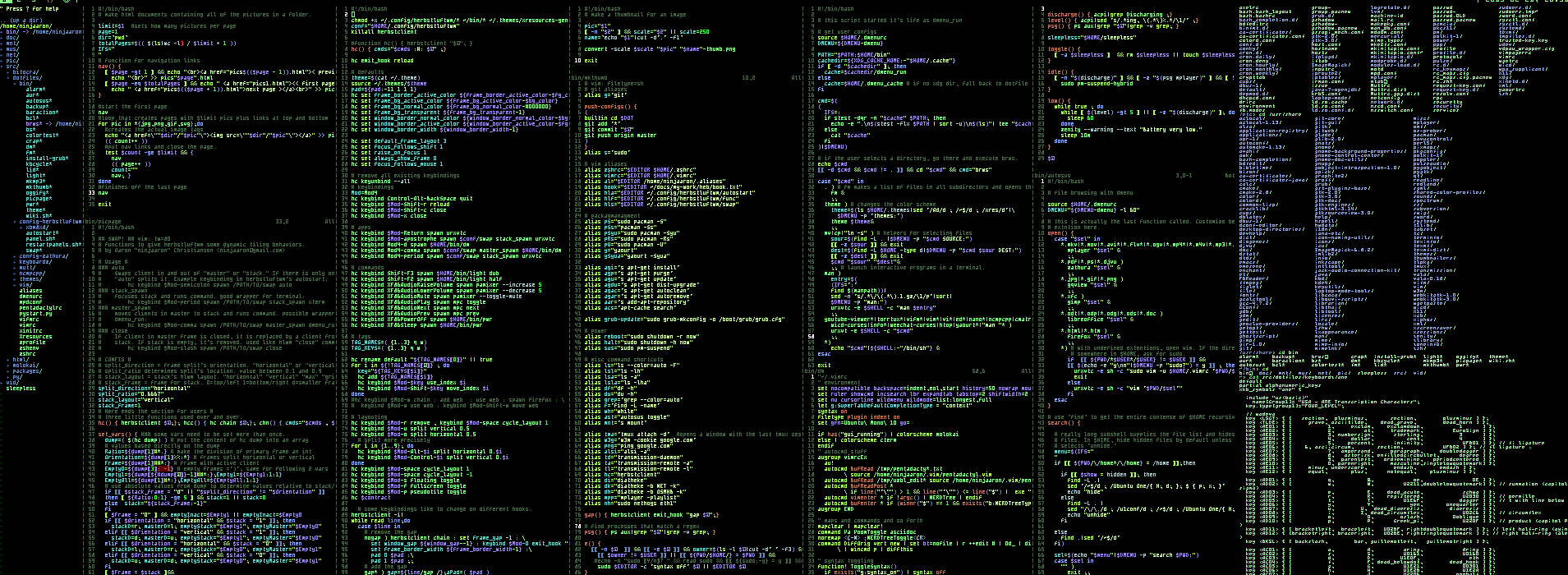The image size is (1568, 575).
Task: Expand the ncmpcpp/ folder in tree
Action: [31, 273]
